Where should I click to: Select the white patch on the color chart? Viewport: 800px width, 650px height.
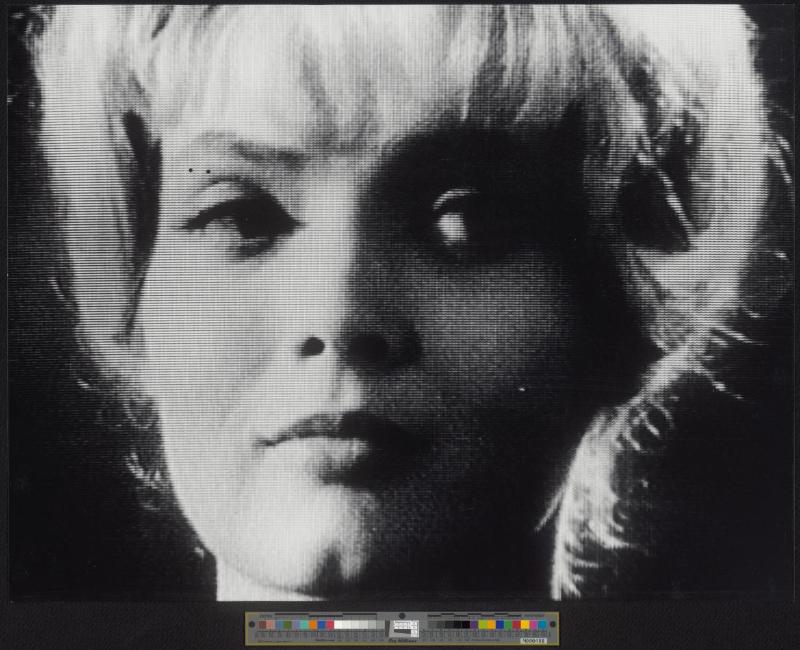[x=338, y=624]
